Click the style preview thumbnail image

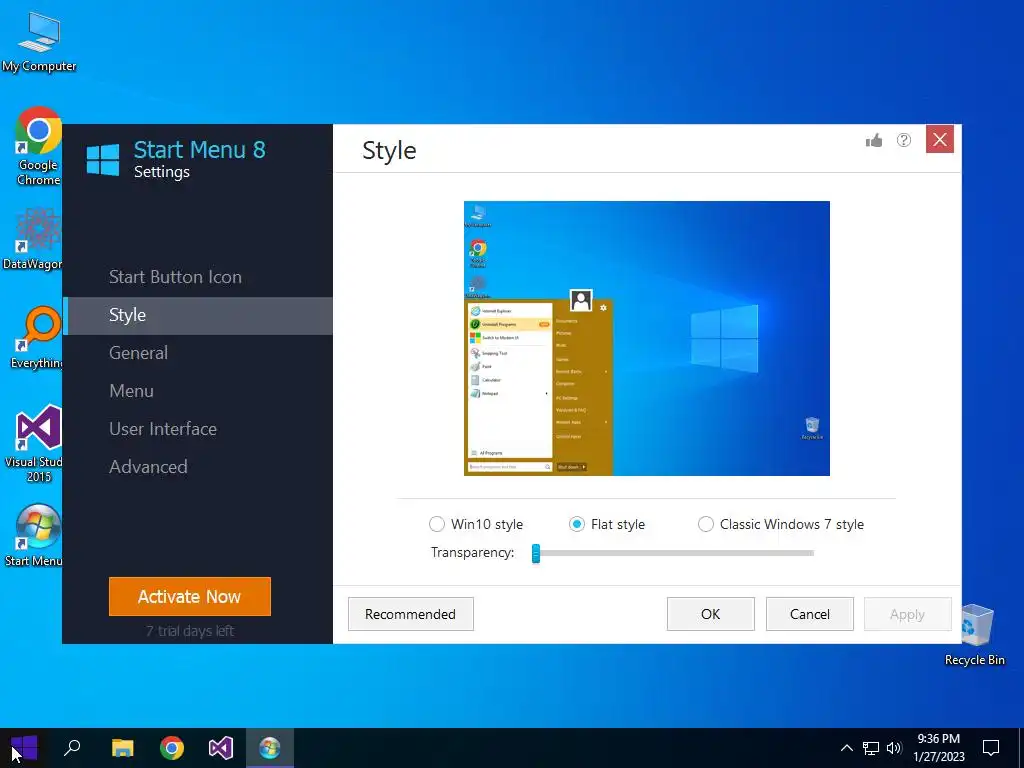(x=647, y=338)
